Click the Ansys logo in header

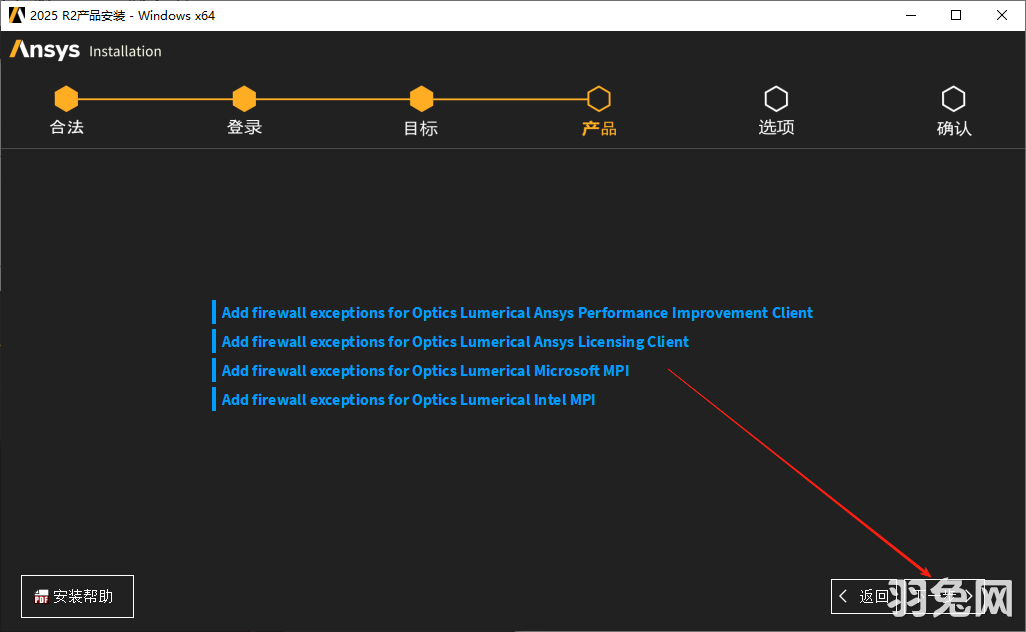click(46, 50)
